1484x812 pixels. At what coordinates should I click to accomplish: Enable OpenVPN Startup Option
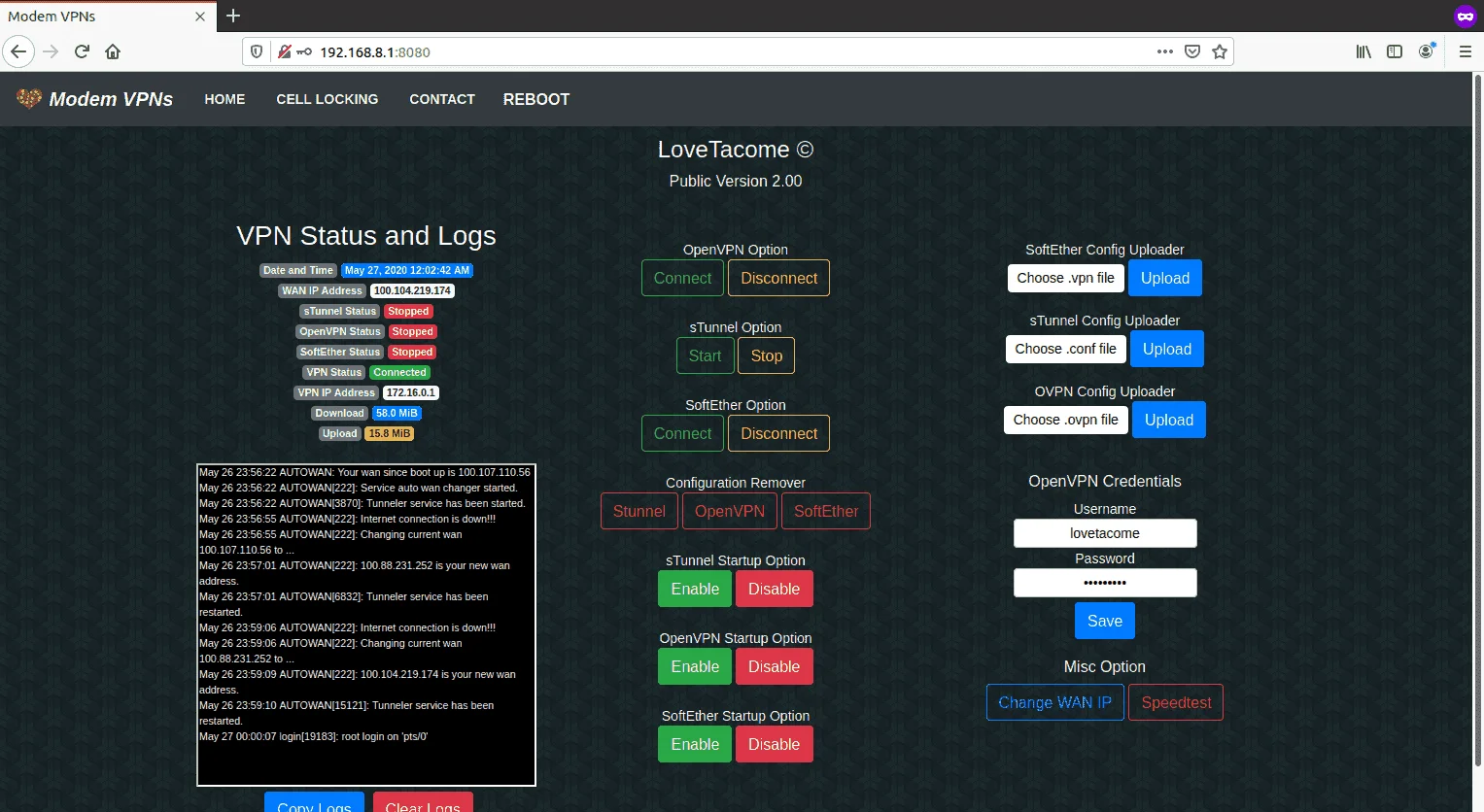695,666
